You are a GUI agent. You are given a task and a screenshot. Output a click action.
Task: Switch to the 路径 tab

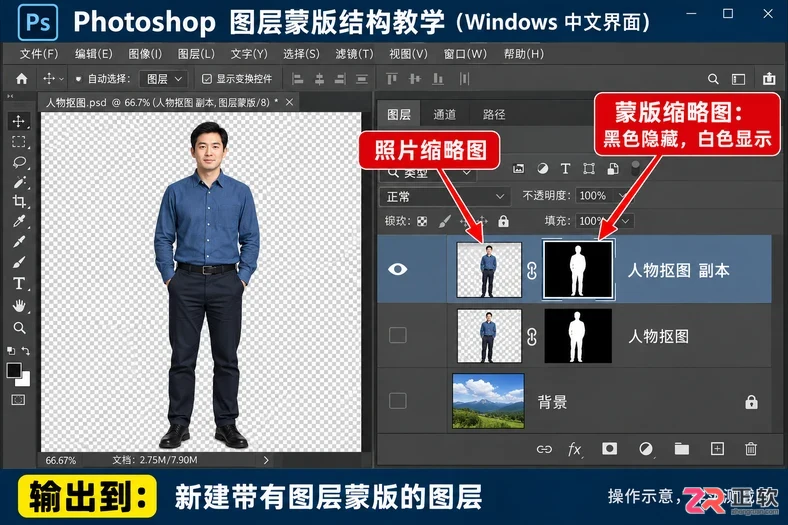pyautogui.click(x=494, y=115)
